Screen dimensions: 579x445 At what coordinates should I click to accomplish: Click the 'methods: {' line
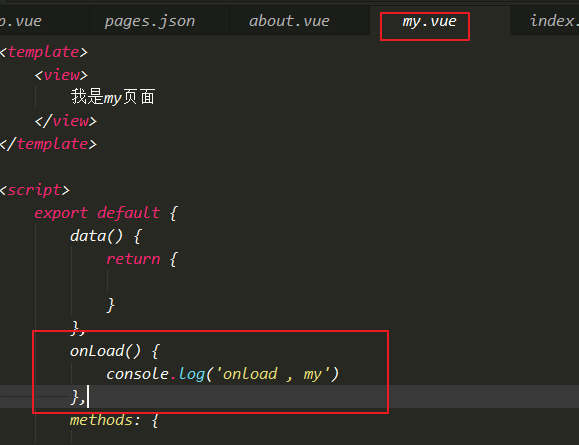coord(114,420)
